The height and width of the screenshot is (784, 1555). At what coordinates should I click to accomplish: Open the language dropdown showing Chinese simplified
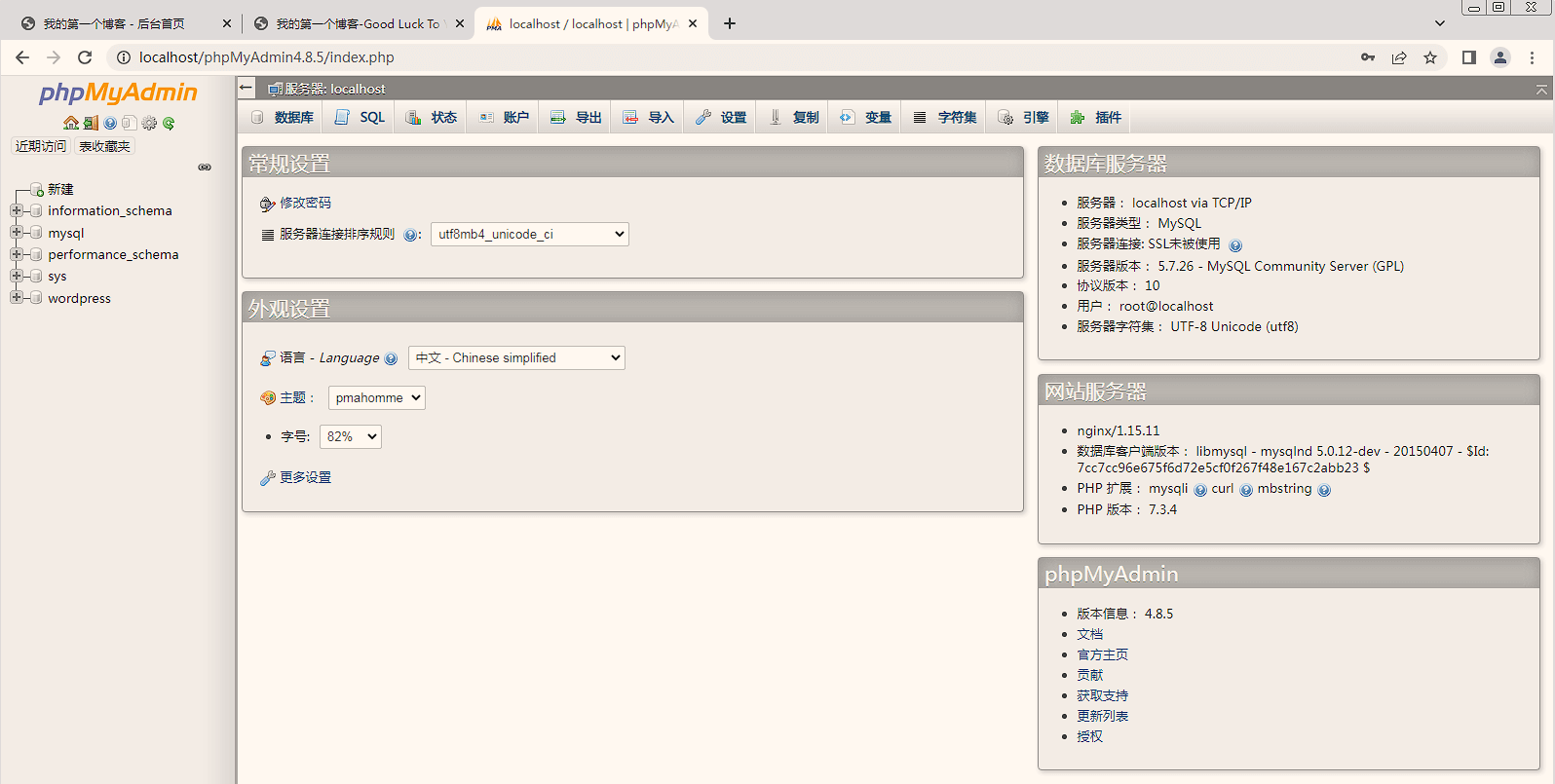(516, 357)
